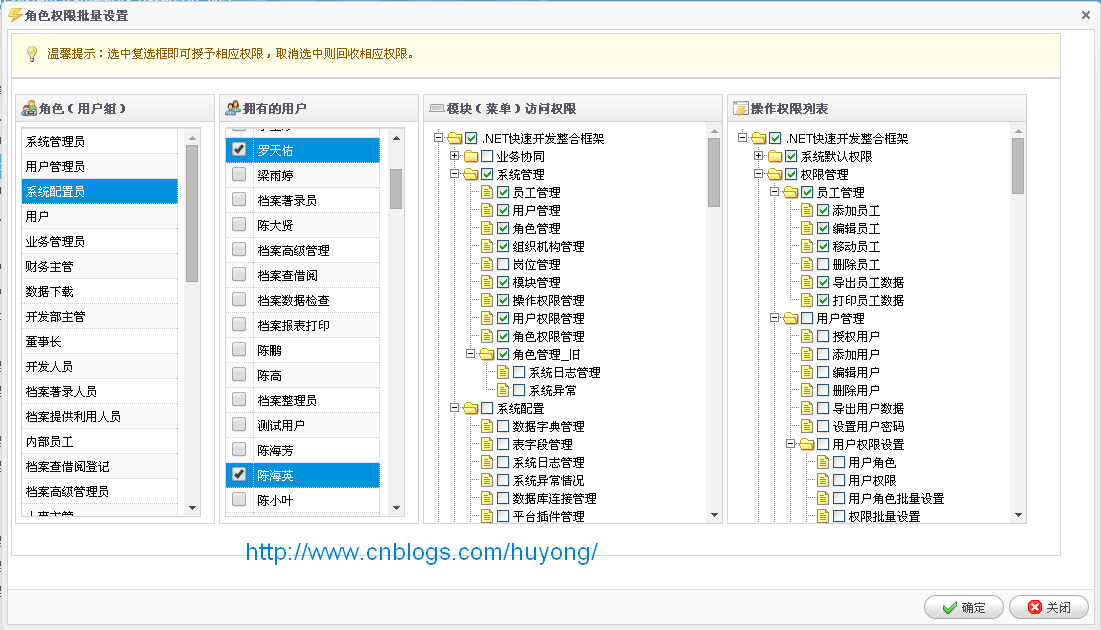Viewport: 1101px width, 630px height.
Task: Click the document icon beside 删除员工
Action: point(807,264)
